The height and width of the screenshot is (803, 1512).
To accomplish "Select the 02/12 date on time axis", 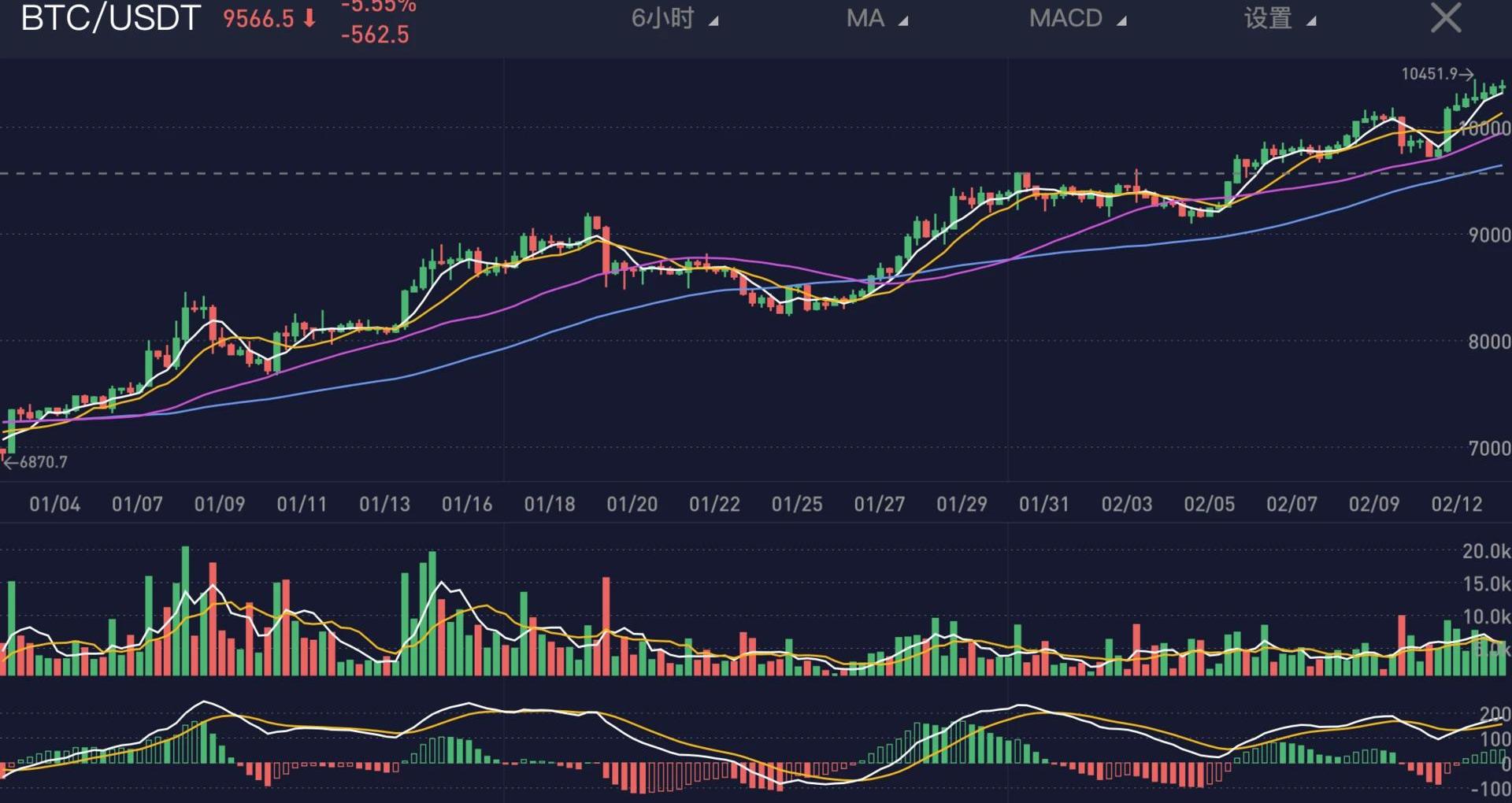I will [1456, 504].
